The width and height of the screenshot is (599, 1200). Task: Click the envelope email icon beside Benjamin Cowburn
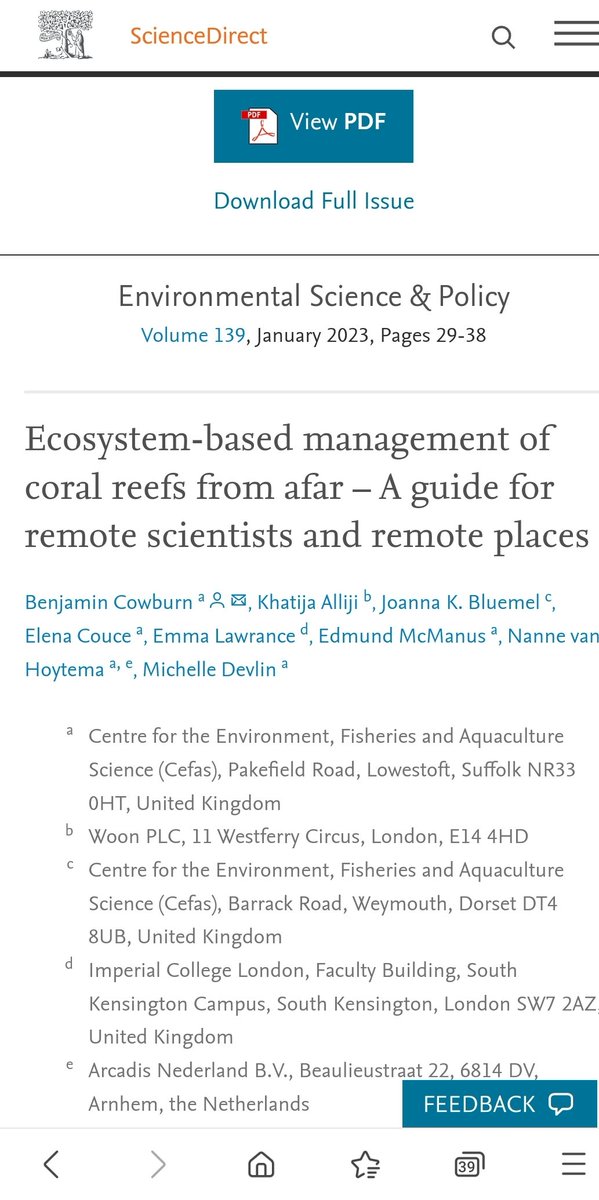[x=238, y=601]
